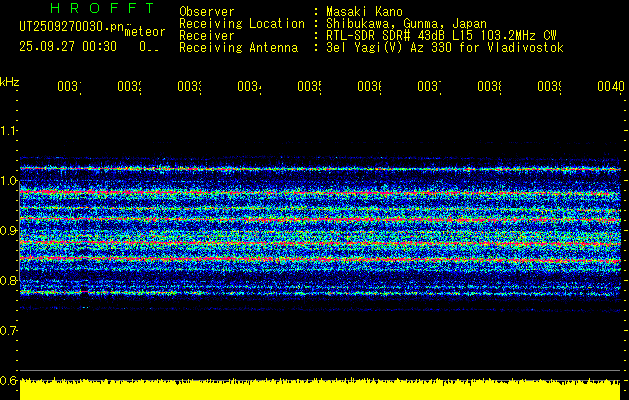Click the Observer field label

tap(207, 12)
